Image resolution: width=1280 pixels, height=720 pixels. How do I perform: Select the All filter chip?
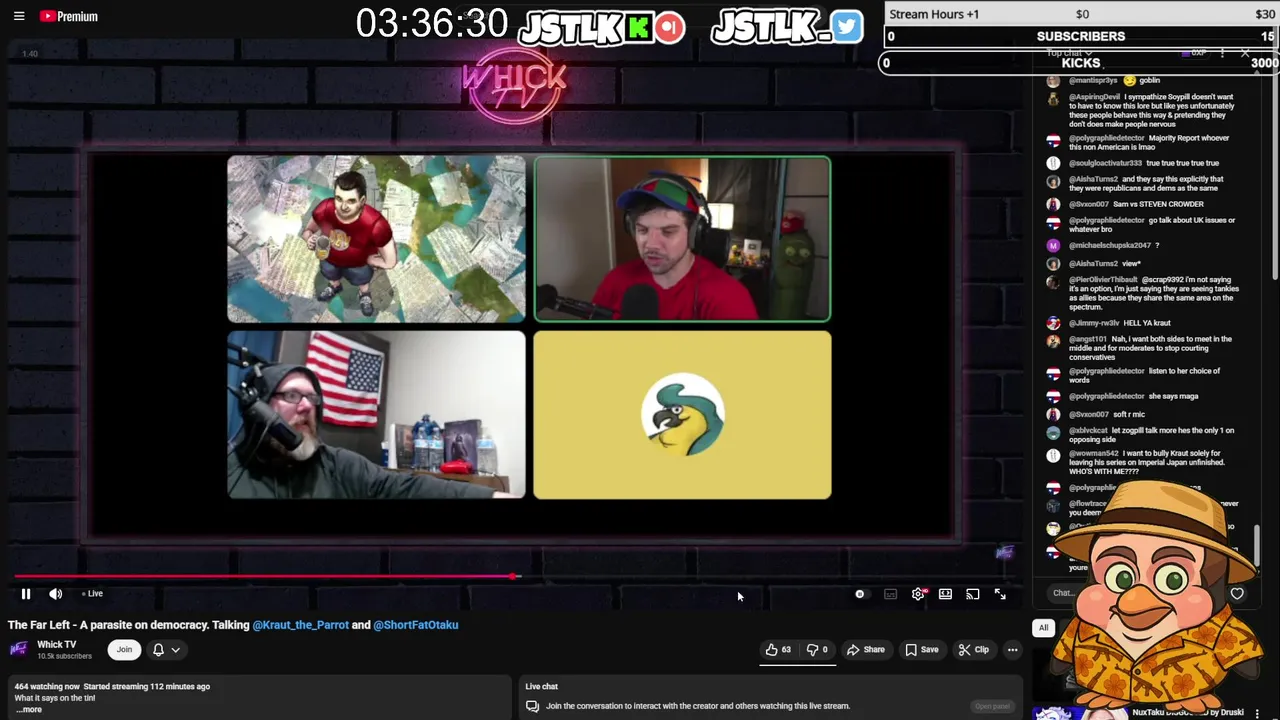[1043, 628]
